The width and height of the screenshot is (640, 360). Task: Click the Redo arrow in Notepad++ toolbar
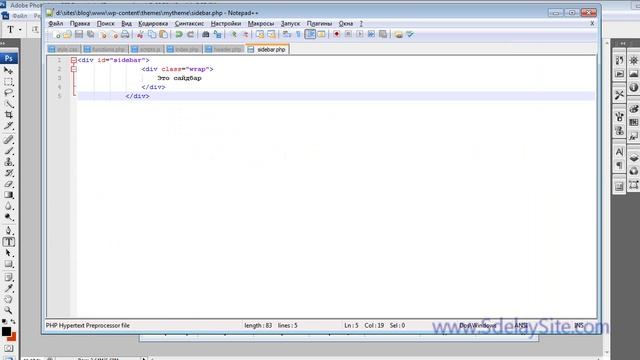190,35
